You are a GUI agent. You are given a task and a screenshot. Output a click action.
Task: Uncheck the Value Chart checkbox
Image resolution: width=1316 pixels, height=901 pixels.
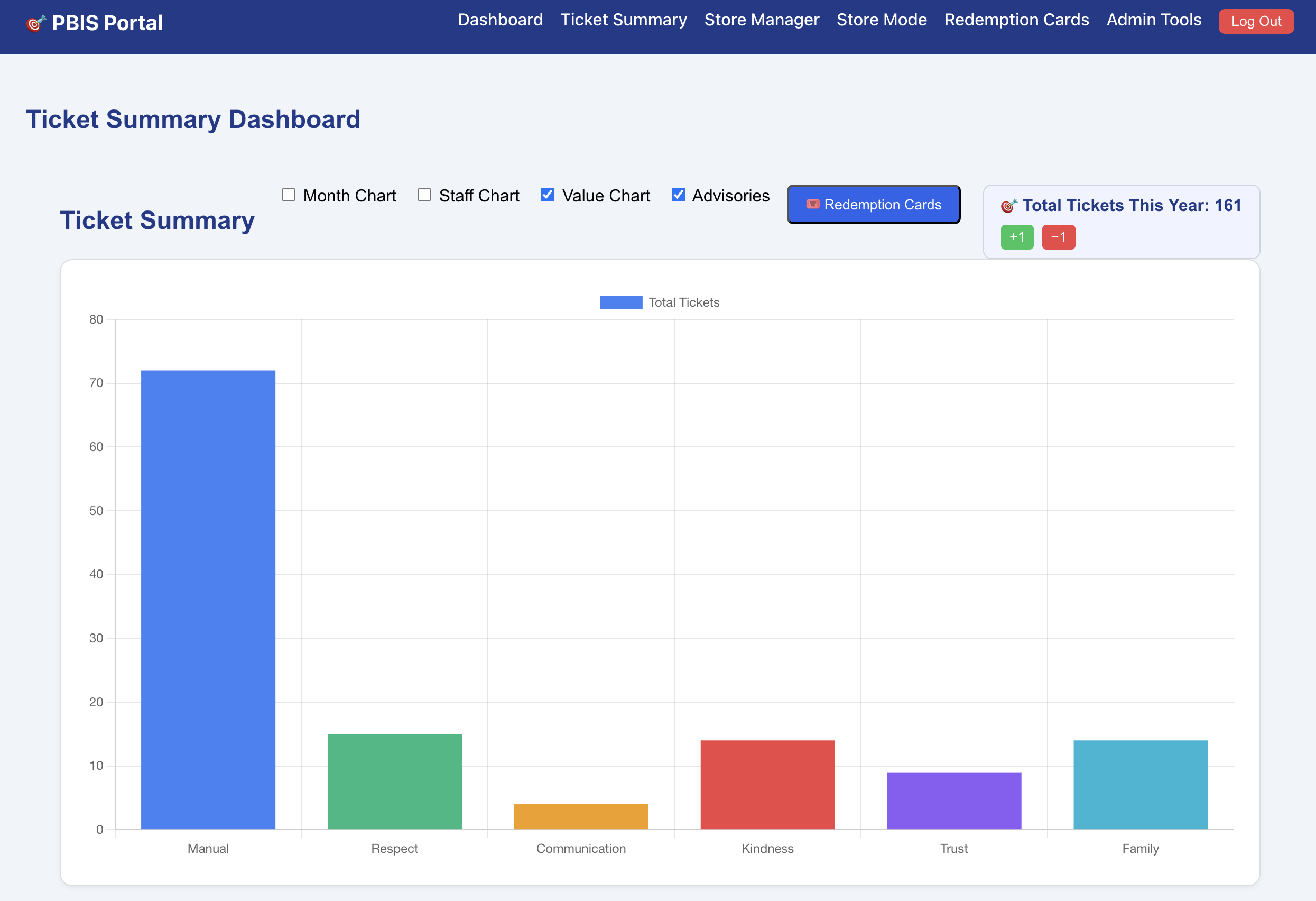pos(548,195)
